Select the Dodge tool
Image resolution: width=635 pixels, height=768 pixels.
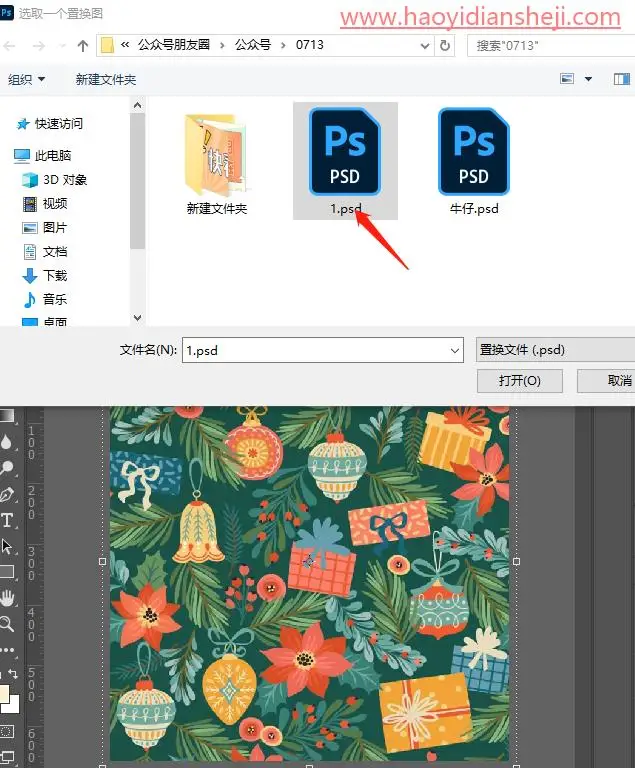pyautogui.click(x=6, y=468)
